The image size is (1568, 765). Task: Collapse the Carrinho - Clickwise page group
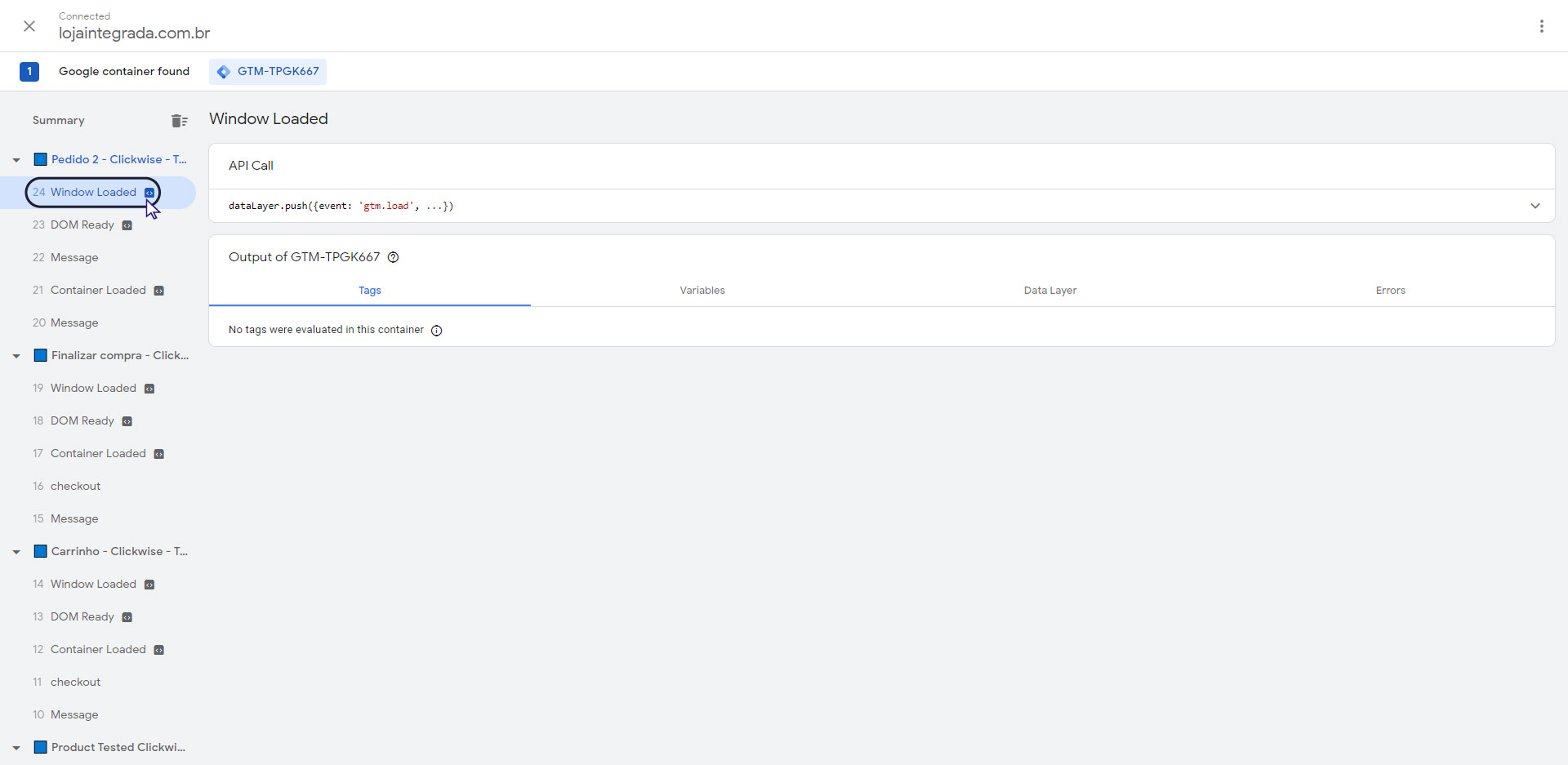pos(16,552)
